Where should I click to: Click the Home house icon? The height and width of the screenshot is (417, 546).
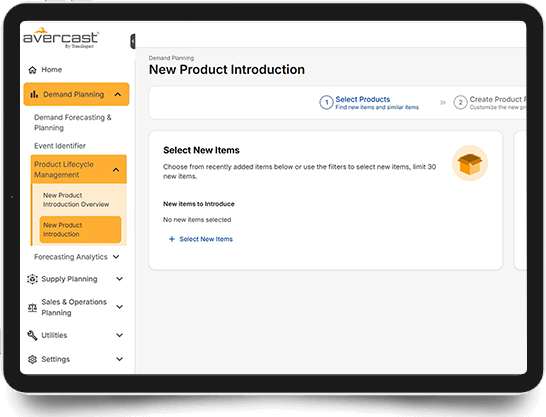pyautogui.click(x=32, y=70)
